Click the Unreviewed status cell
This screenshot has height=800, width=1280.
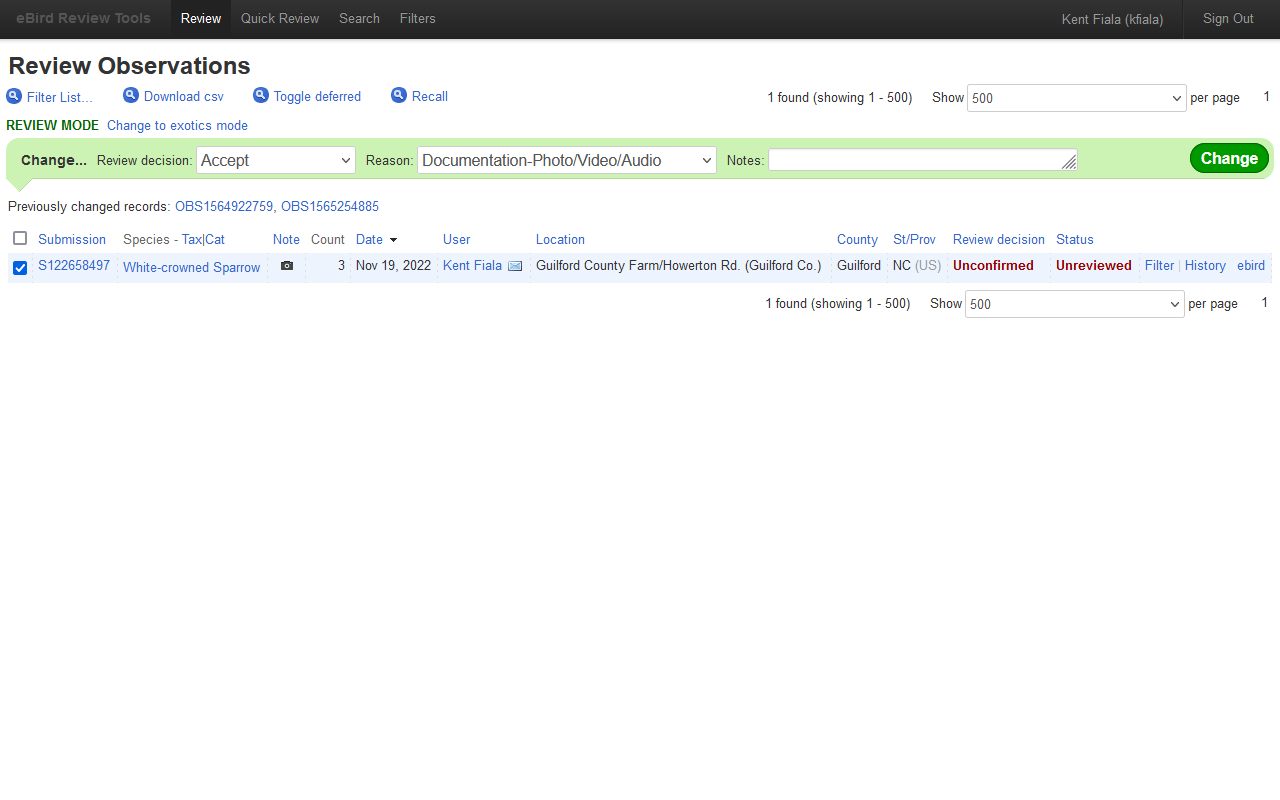coord(1094,266)
